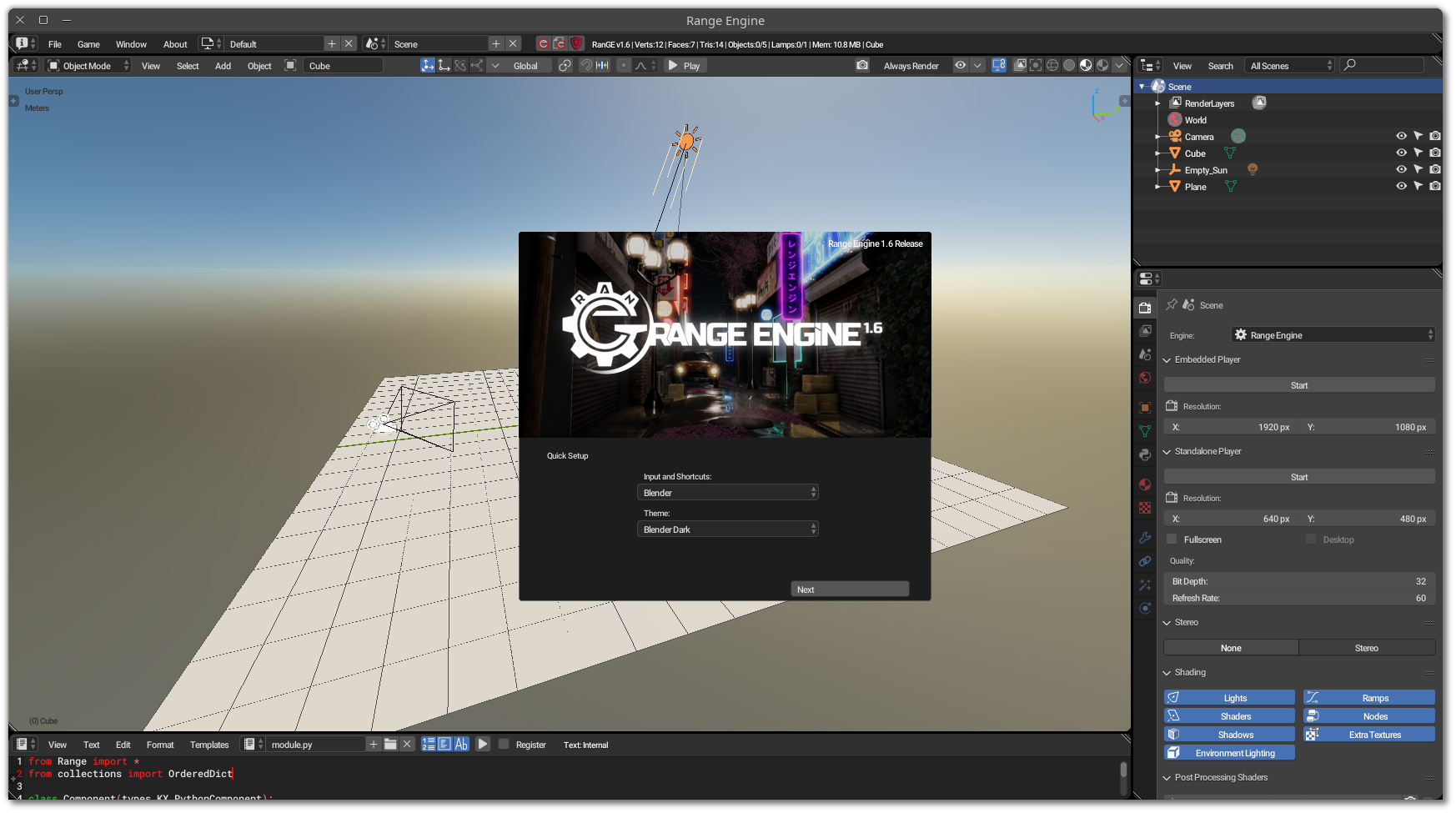Viewport: 1456px width, 813px height.
Task: Collapse the Stereo panel
Action: pos(1167,622)
